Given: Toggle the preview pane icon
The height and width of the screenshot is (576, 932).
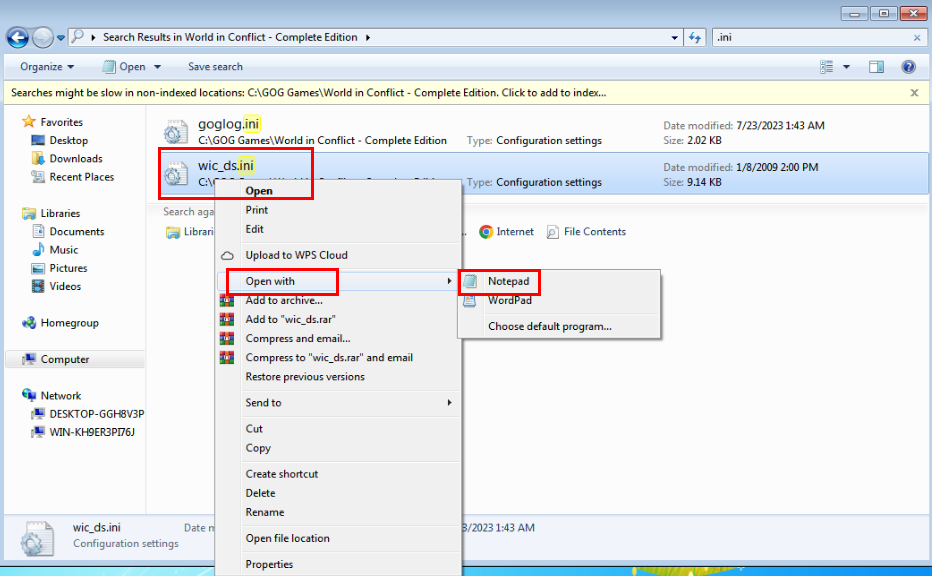Looking at the screenshot, I should (876, 67).
